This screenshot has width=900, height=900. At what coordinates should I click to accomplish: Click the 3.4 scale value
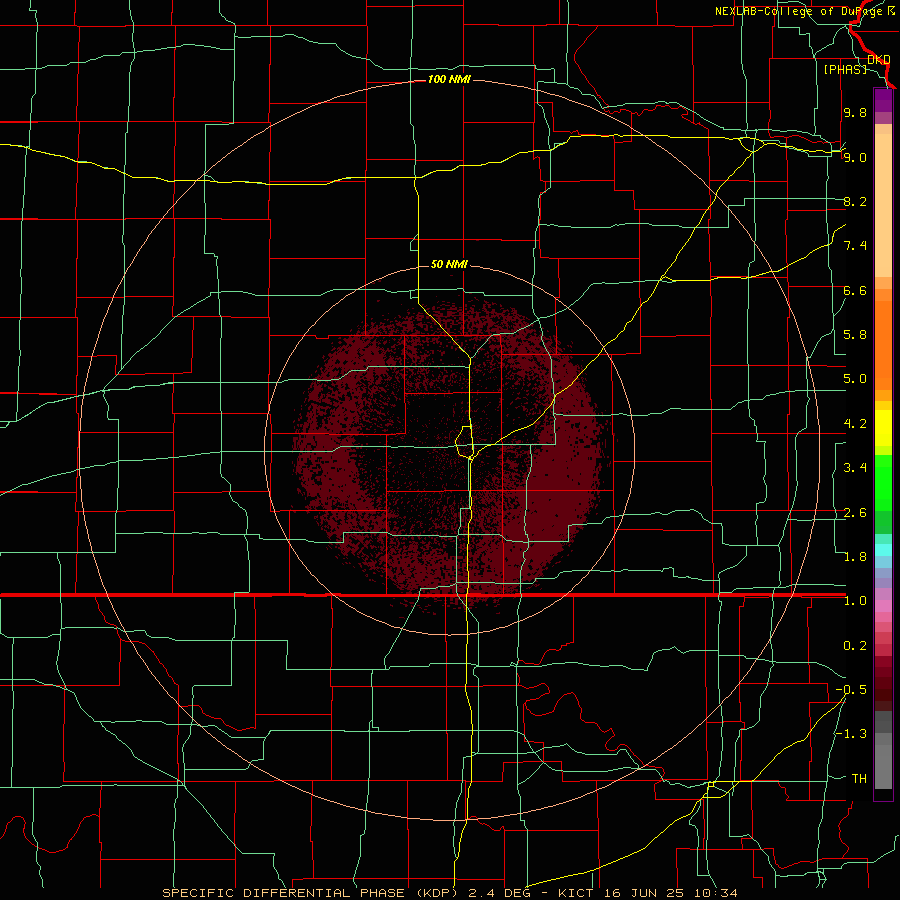coord(855,468)
